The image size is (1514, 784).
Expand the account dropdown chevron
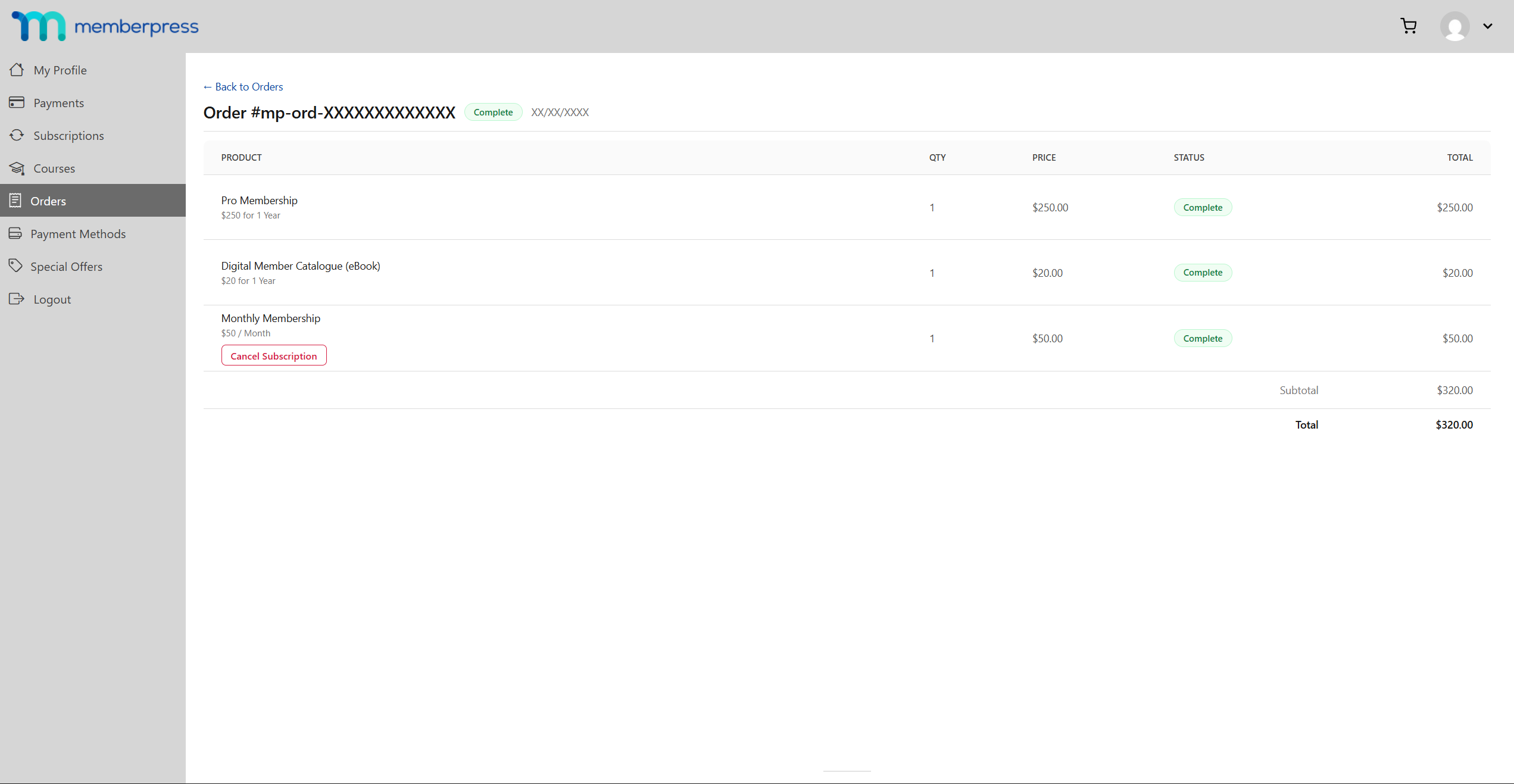1487,26
